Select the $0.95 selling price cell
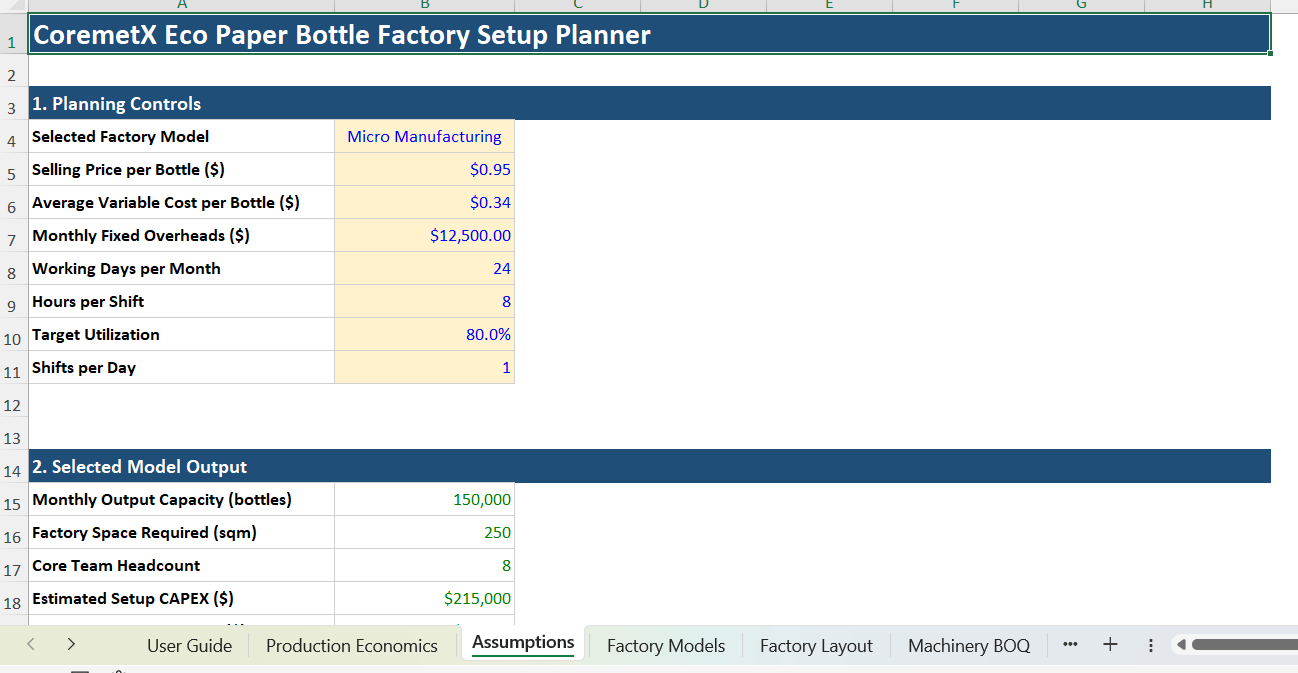The width and height of the screenshot is (1298, 673). (424, 169)
